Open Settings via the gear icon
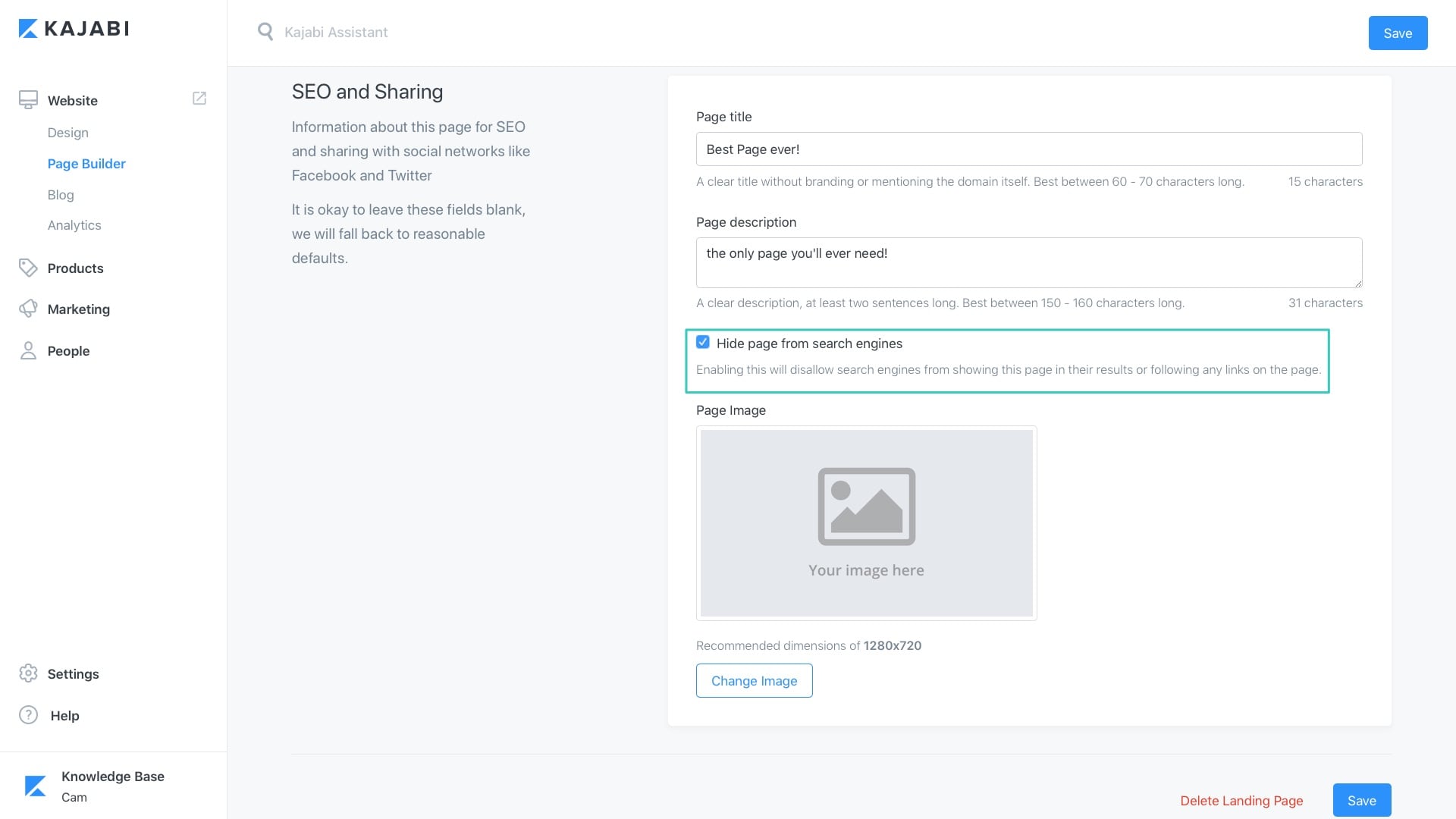 point(28,673)
